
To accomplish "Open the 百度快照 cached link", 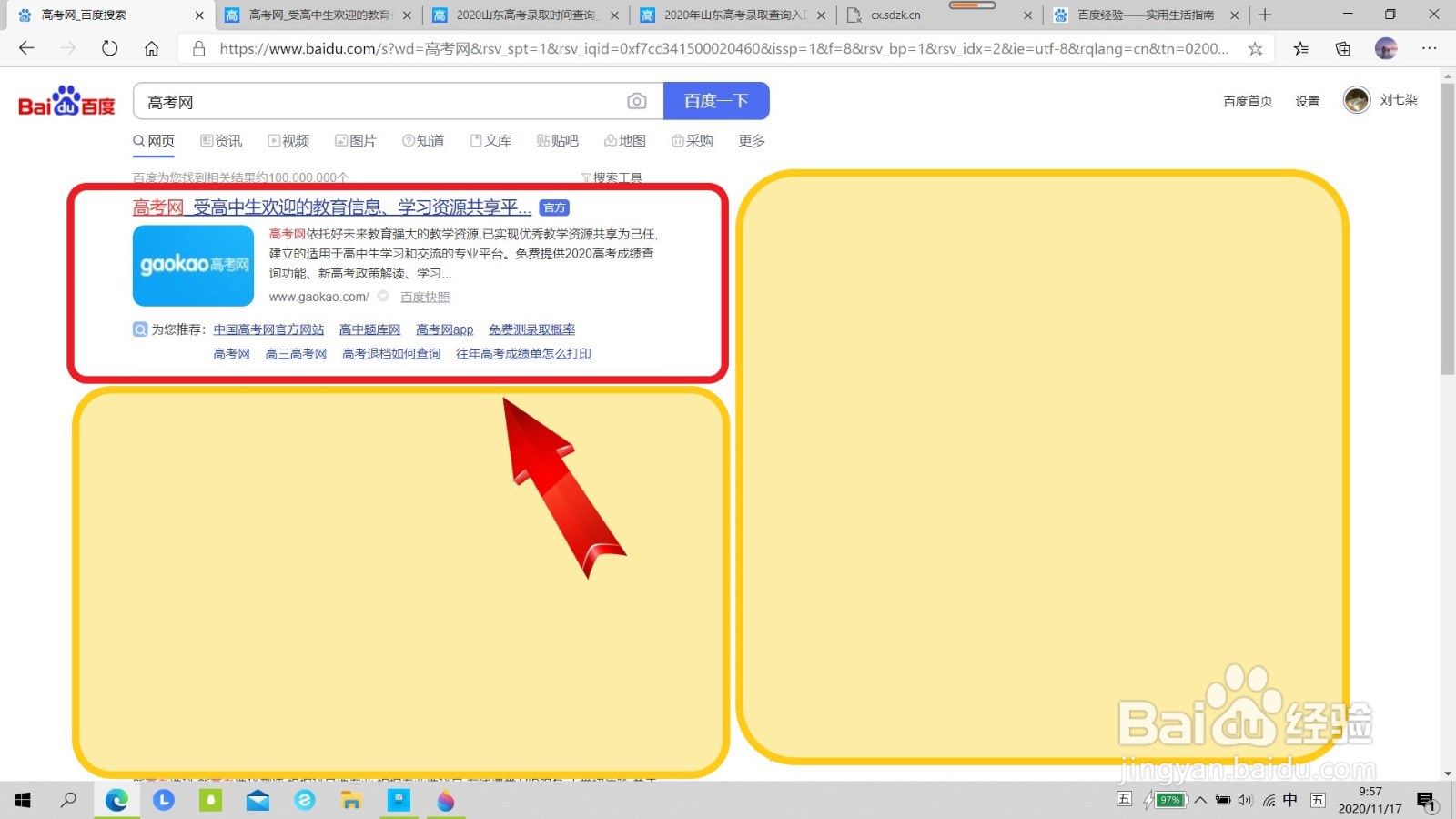I will point(425,297).
